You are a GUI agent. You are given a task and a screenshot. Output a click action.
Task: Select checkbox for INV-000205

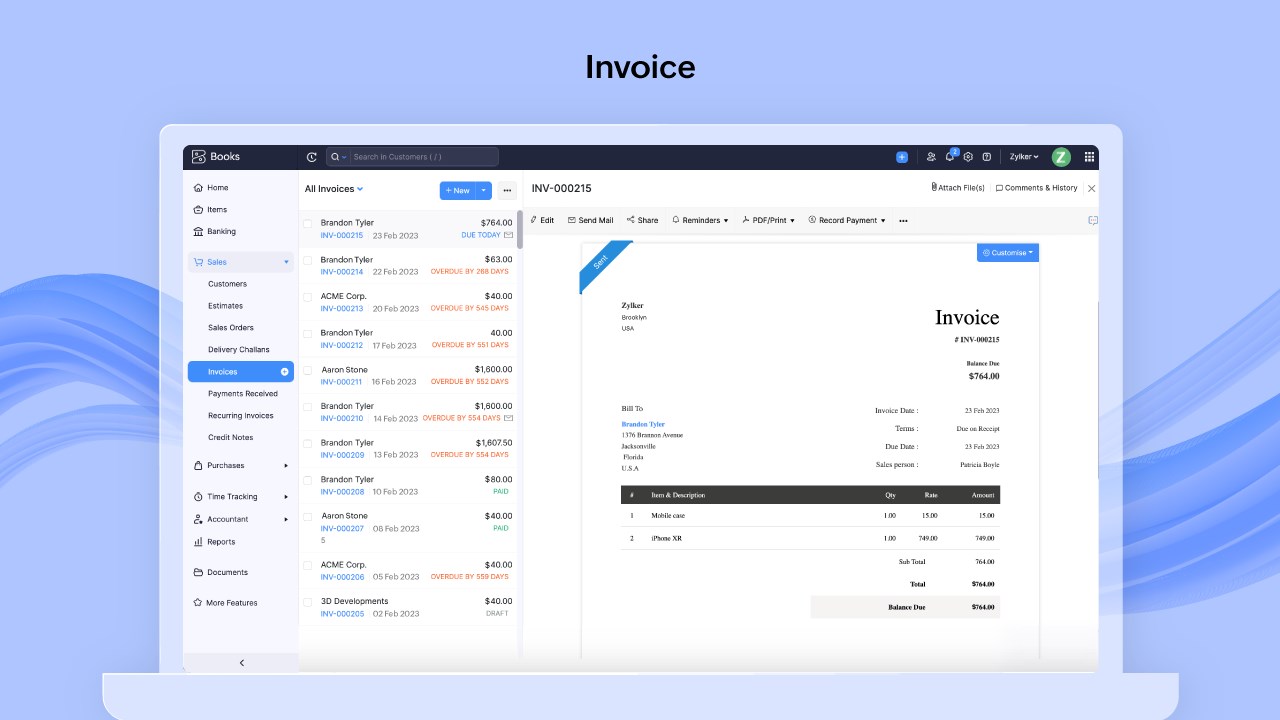(x=308, y=602)
